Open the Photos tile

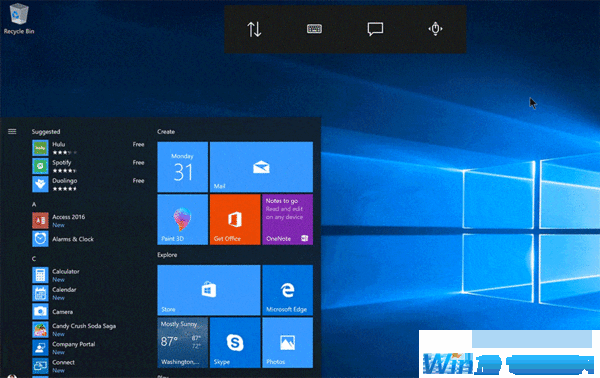pyautogui.click(x=287, y=342)
